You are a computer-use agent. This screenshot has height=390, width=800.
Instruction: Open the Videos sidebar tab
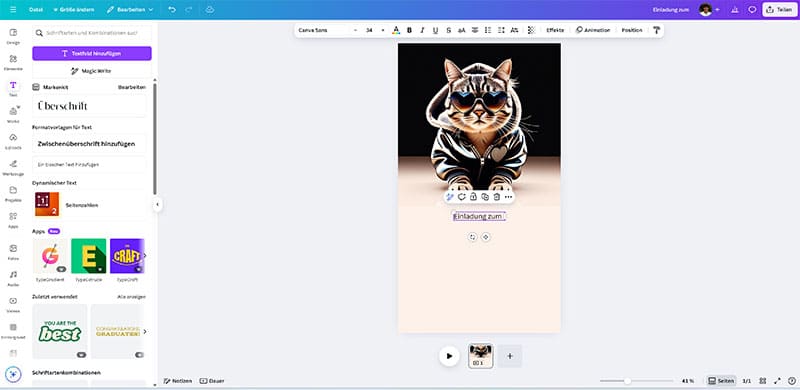pos(13,304)
